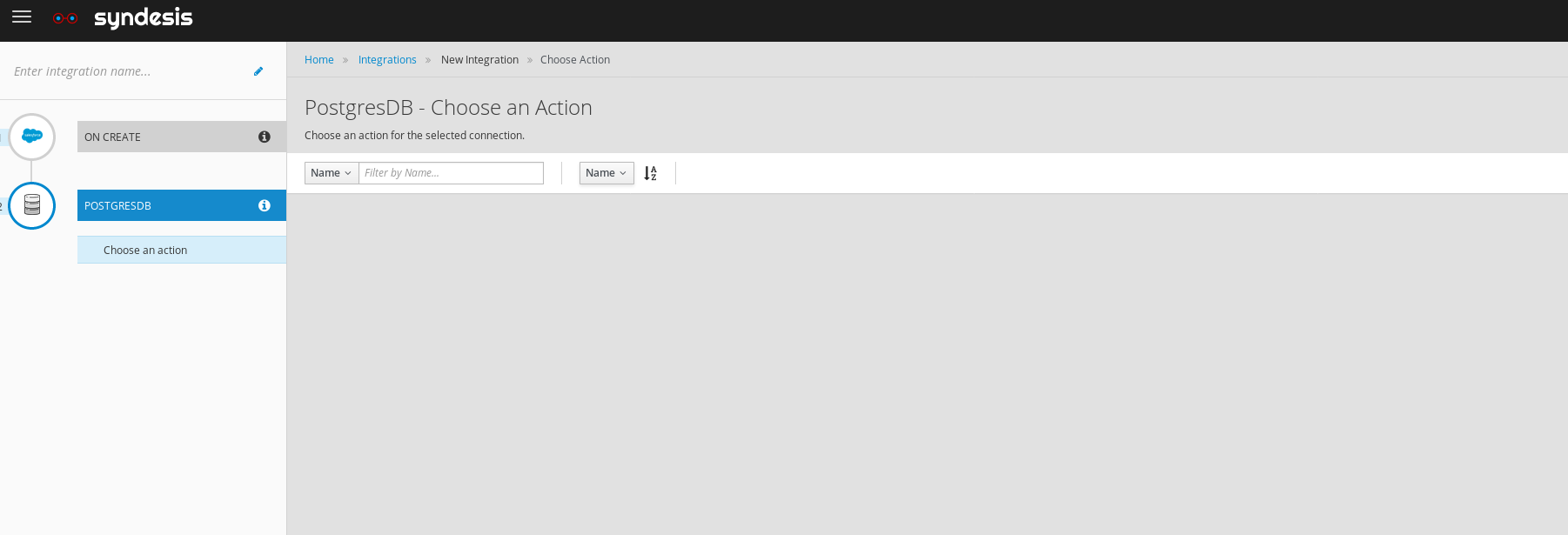
Task: Click the pencil edit name icon
Action: [258, 71]
